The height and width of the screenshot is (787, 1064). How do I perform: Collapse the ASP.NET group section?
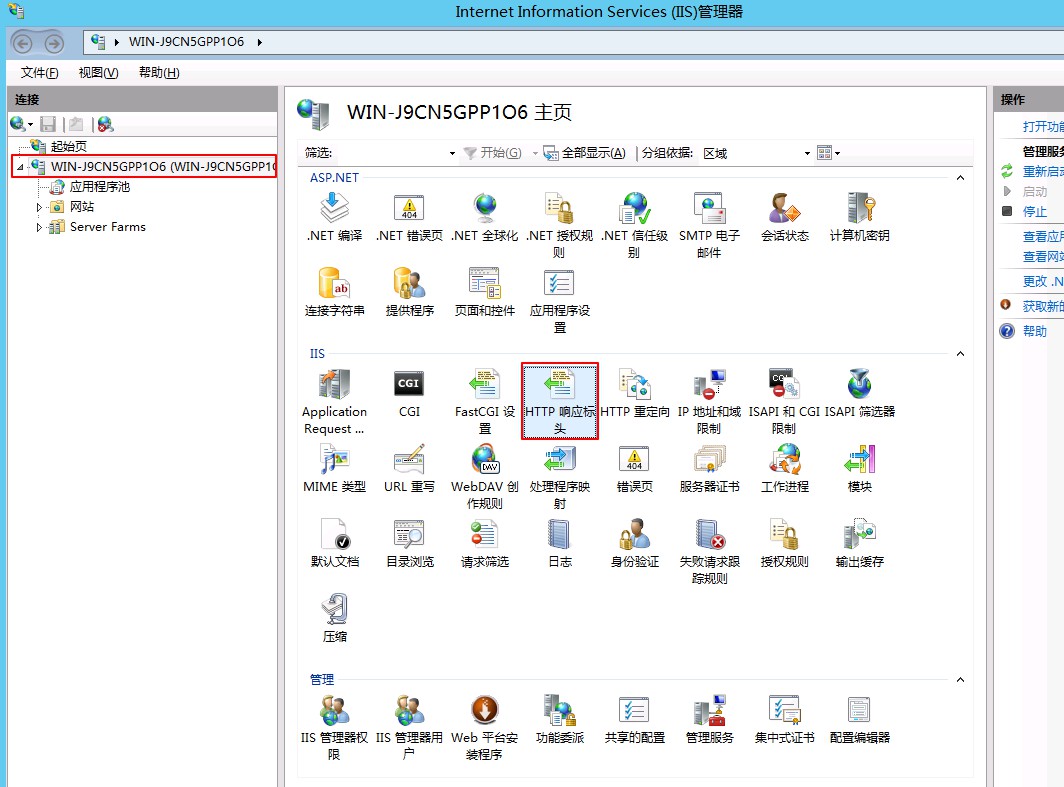[x=960, y=178]
